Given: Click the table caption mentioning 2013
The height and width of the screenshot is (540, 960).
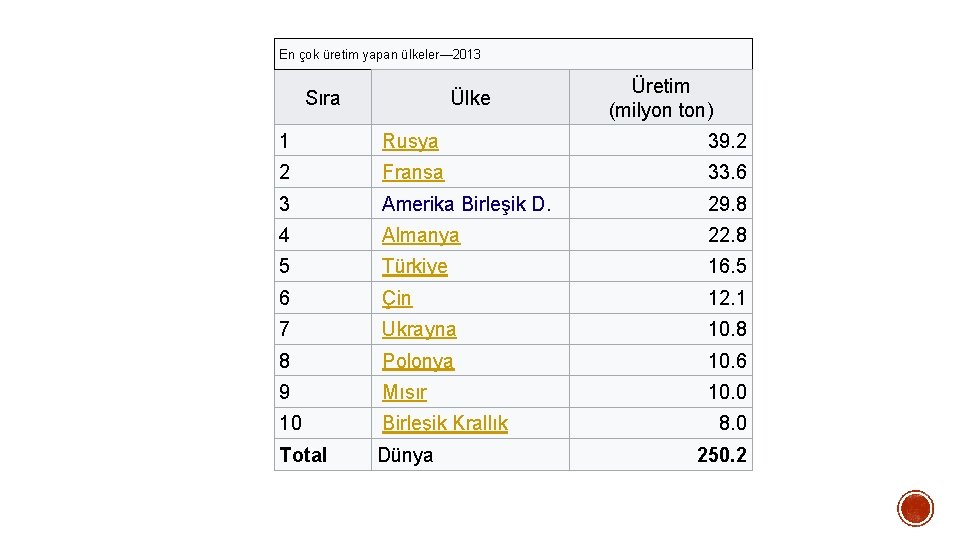Looking at the screenshot, I should 380,54.
